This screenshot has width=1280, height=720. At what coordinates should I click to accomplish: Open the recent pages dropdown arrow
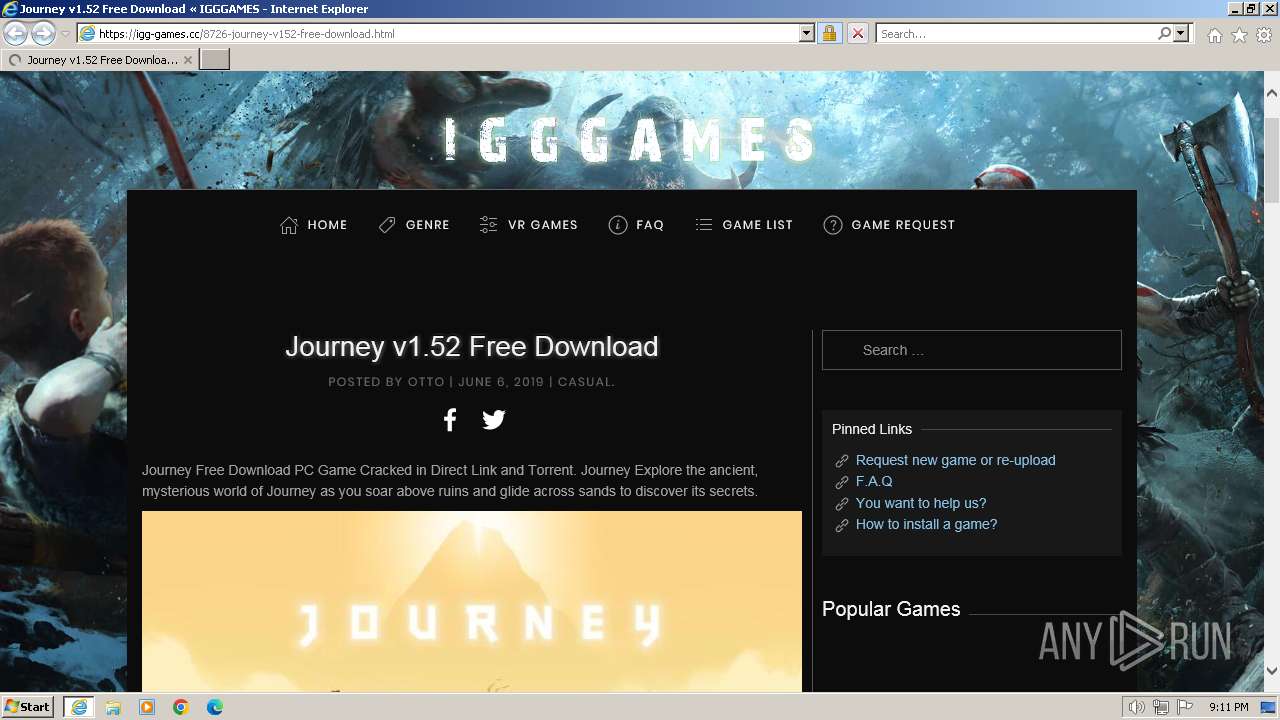point(65,34)
